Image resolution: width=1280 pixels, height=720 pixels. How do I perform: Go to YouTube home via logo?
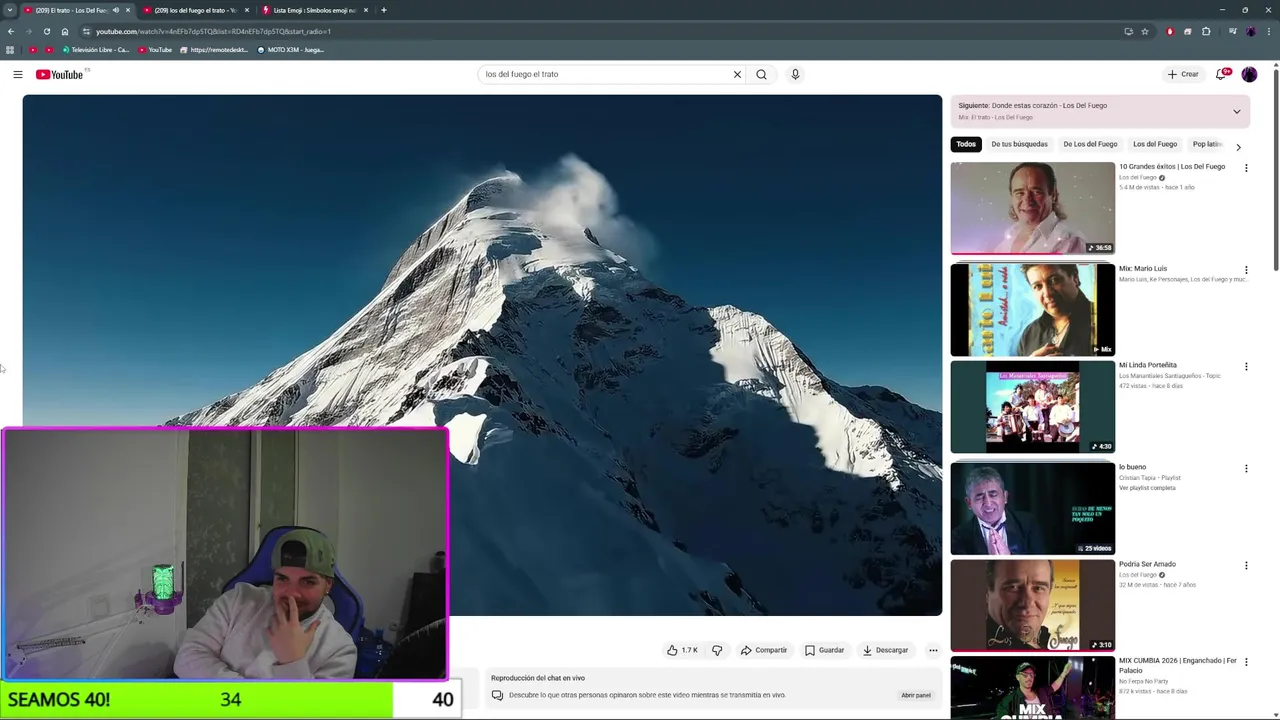coord(60,74)
